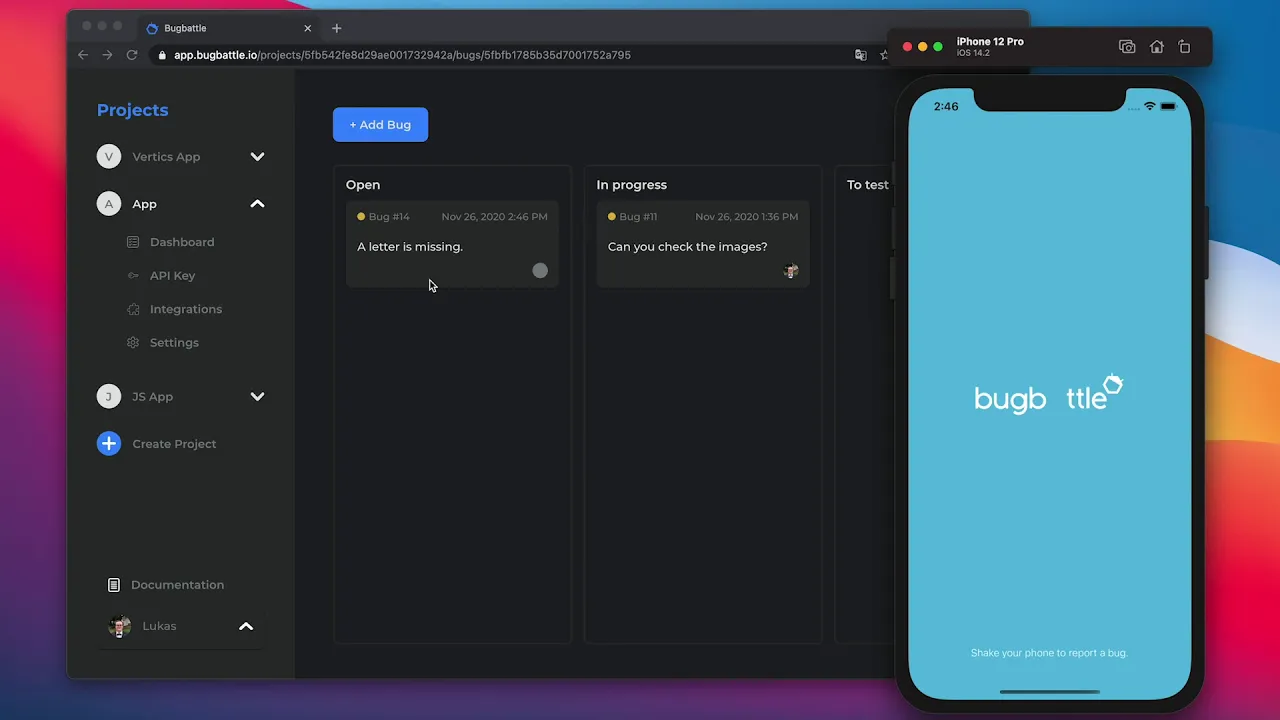Image resolution: width=1280 pixels, height=720 pixels.
Task: Click the To test column header
Action: click(x=868, y=185)
